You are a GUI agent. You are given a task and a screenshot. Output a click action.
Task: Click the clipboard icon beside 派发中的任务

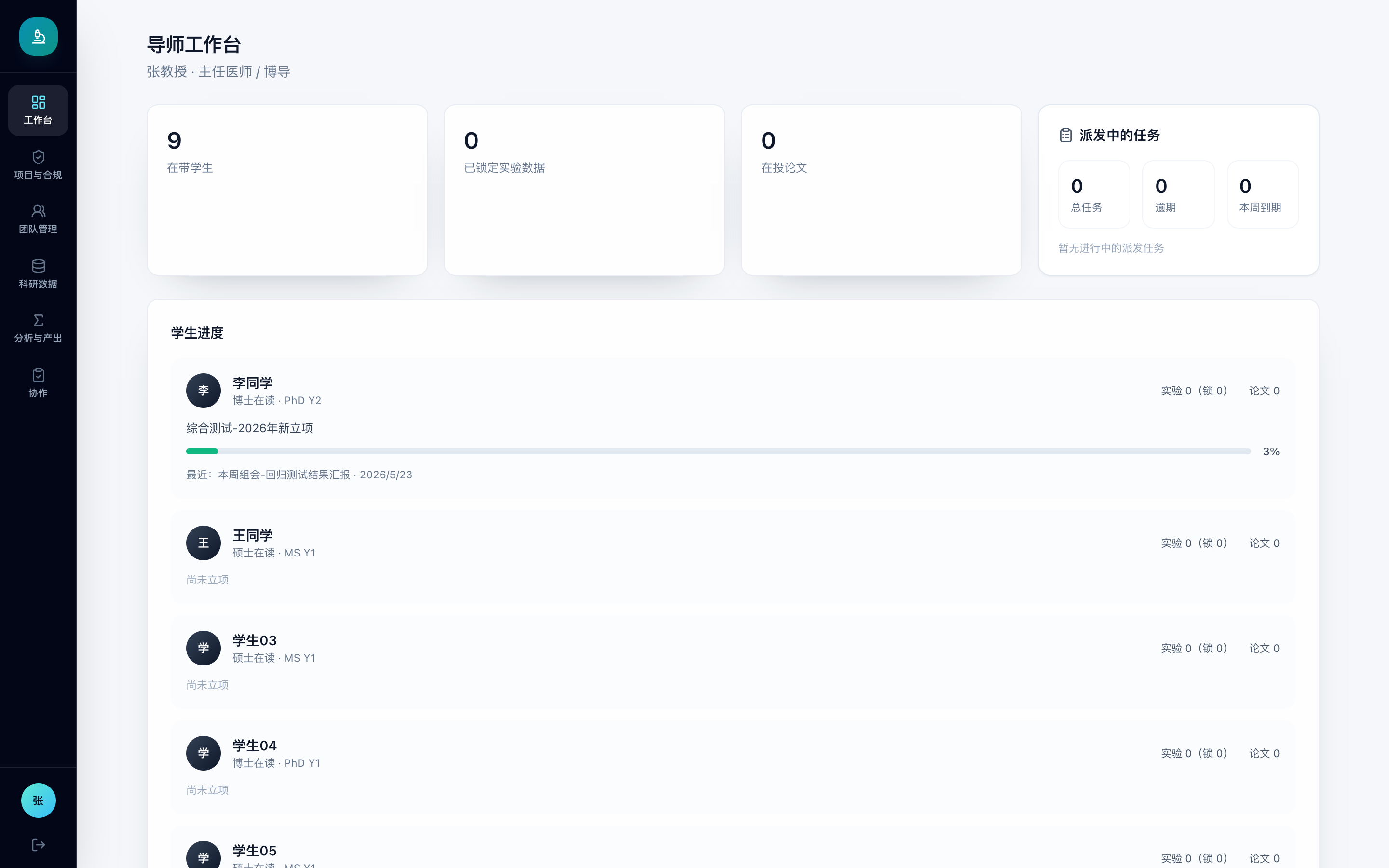click(x=1066, y=136)
